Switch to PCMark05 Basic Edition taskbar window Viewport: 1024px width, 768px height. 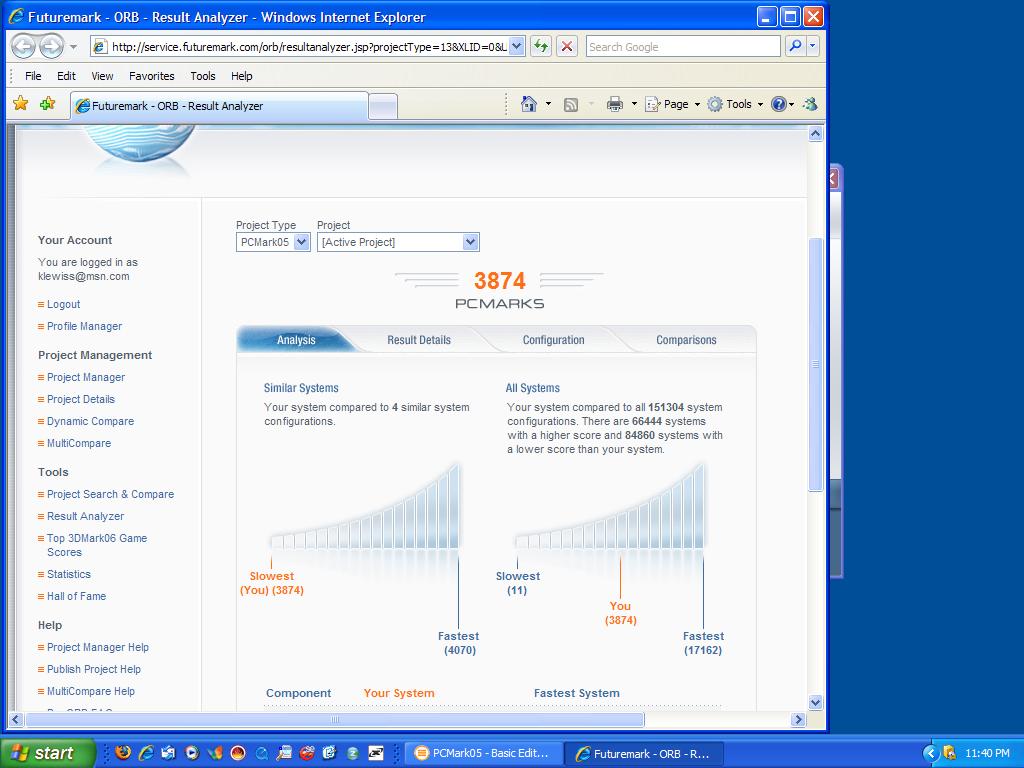[x=483, y=753]
